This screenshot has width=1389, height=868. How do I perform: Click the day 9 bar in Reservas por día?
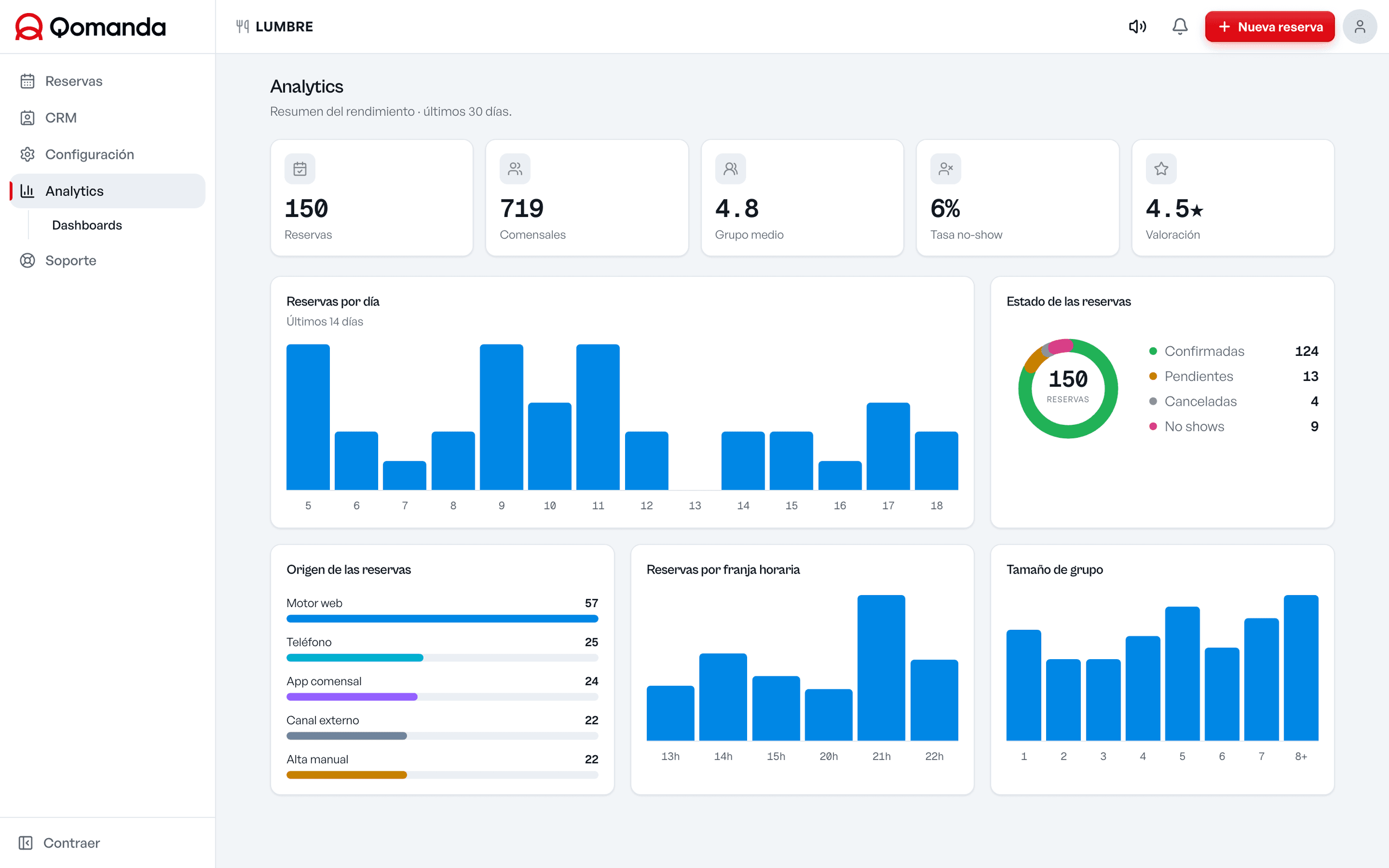click(x=502, y=417)
